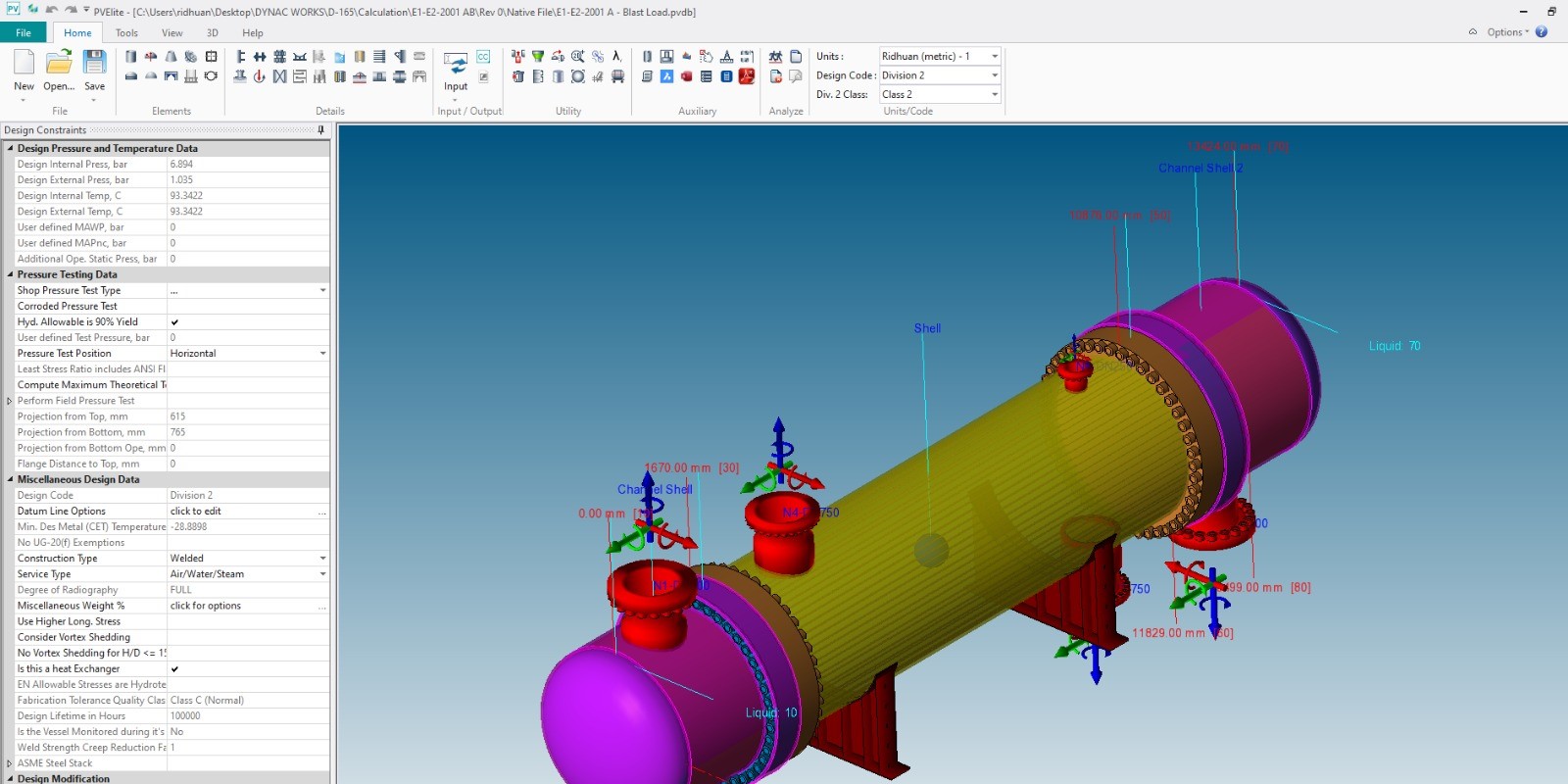
Task: Expand the Pressure Test Position dropdown
Action: [322, 354]
